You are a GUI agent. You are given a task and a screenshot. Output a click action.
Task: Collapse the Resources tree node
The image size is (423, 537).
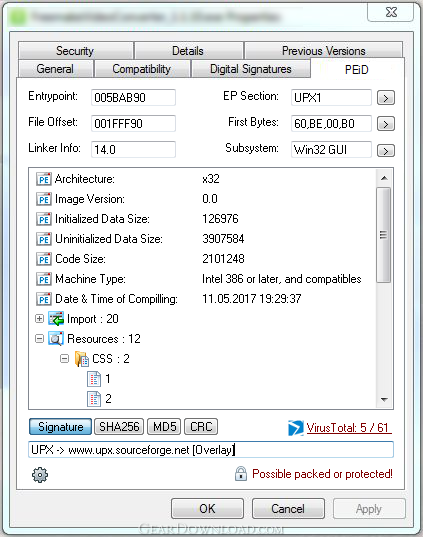39,339
